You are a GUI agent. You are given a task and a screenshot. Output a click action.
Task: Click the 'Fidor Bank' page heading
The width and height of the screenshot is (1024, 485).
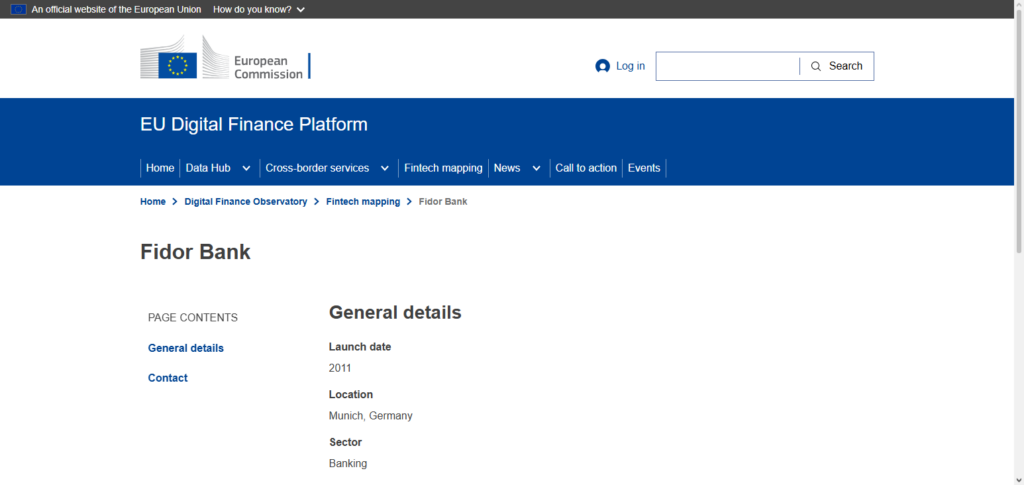click(x=195, y=252)
